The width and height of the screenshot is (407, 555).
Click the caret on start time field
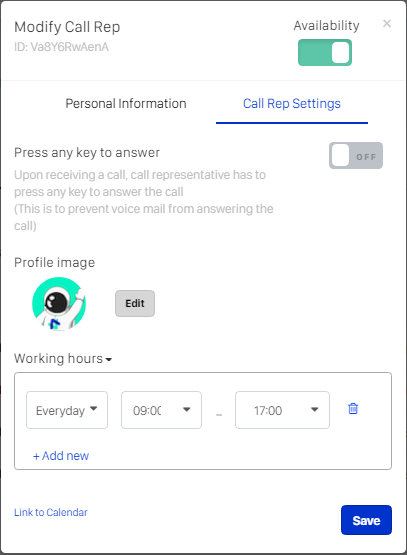coord(187,410)
